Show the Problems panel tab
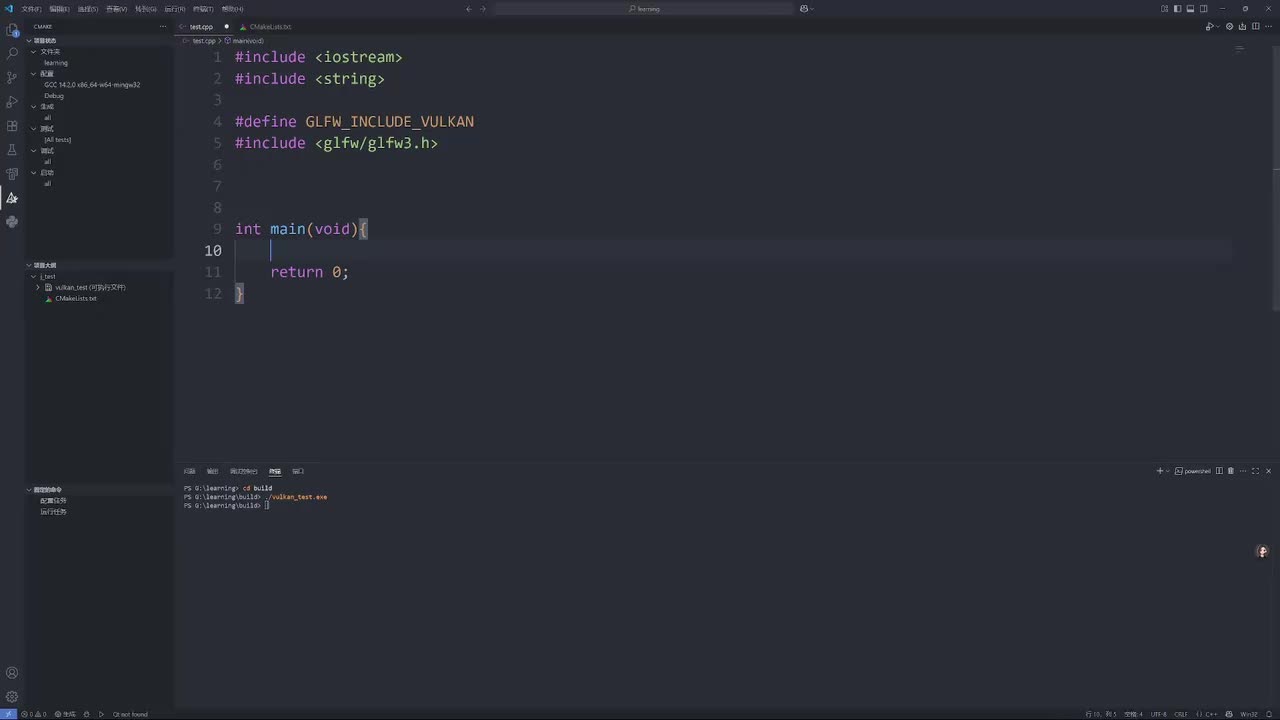Screen dimensions: 1280x720 (189, 471)
